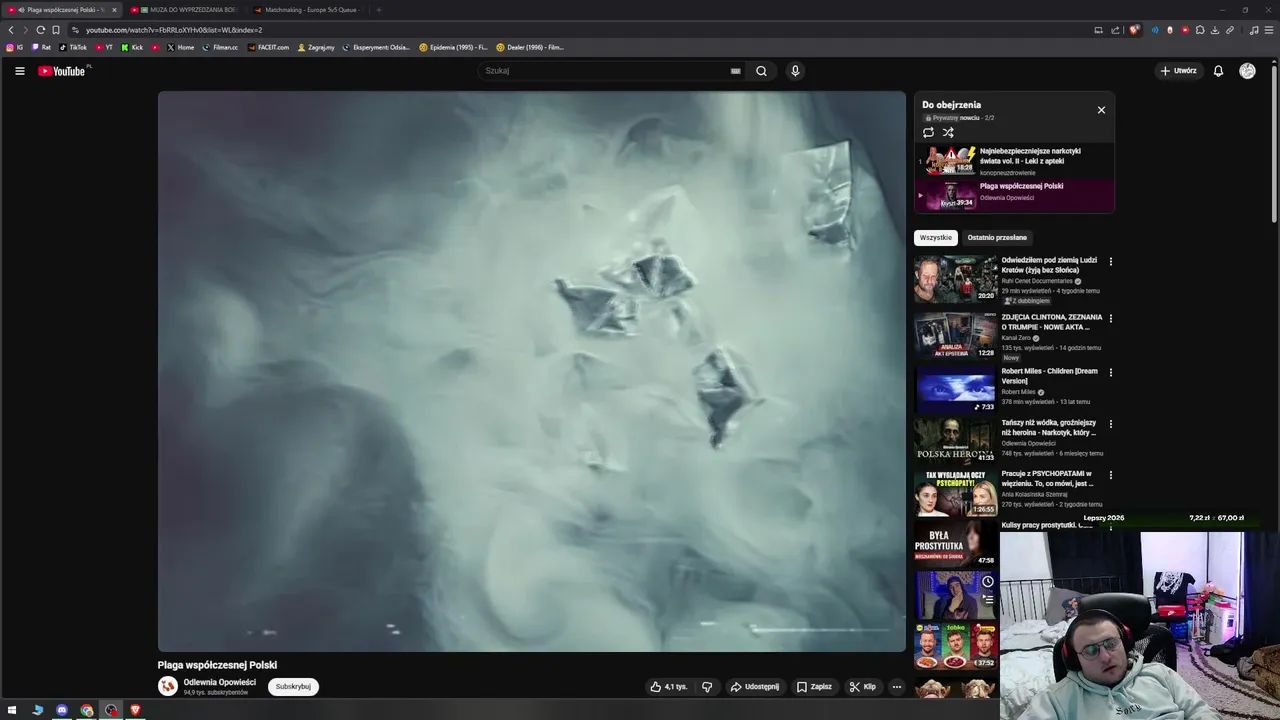Open playlist item Plaga współczesnej Polski
This screenshot has width=1280, height=720.
(1014, 195)
